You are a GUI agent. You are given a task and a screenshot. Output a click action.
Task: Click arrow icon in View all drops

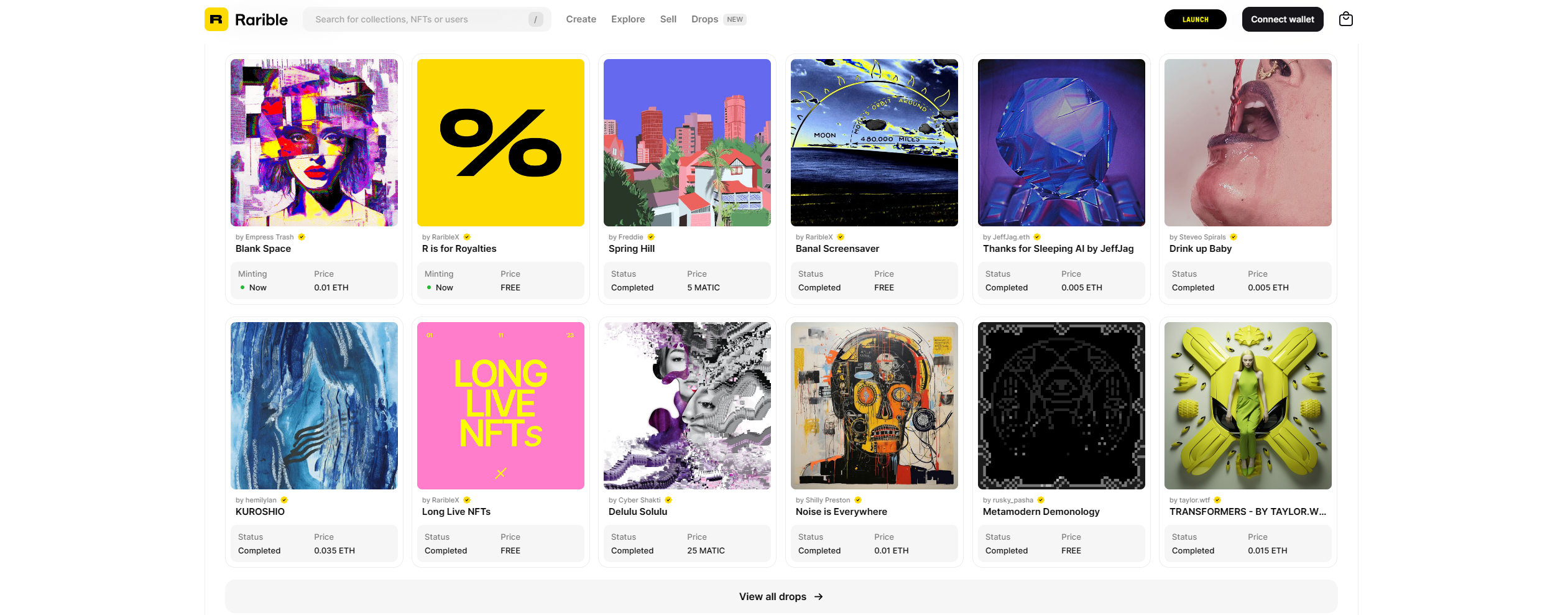point(819,596)
